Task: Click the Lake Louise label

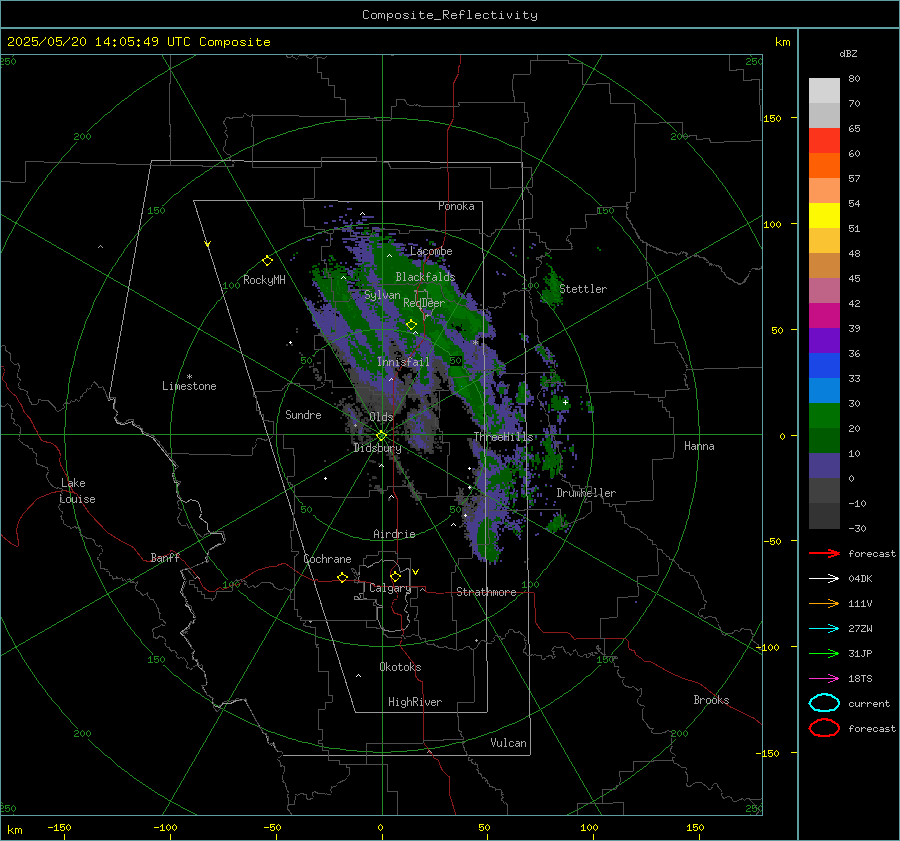Action: click(x=77, y=491)
